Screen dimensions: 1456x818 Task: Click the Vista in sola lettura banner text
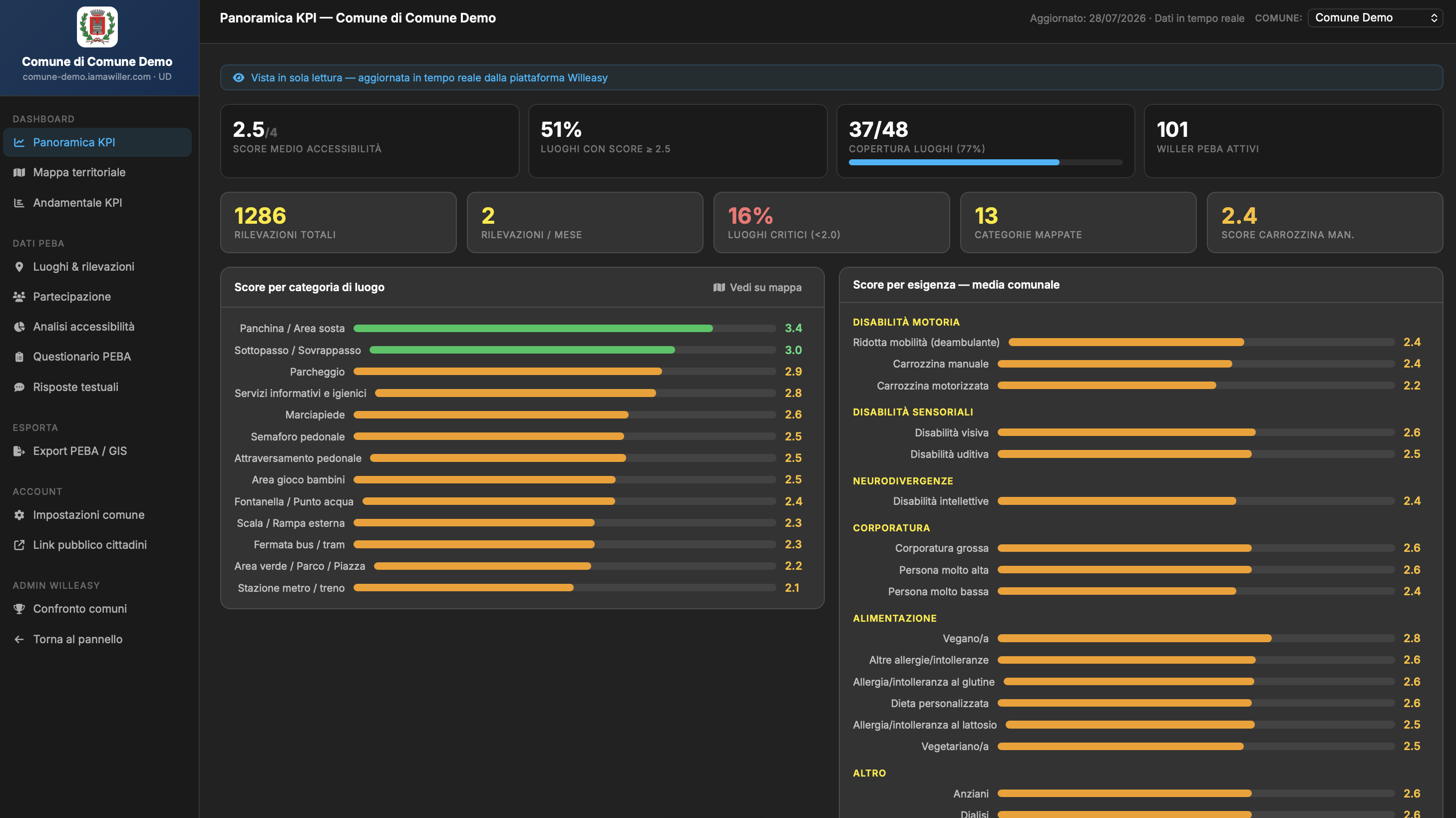pos(429,77)
